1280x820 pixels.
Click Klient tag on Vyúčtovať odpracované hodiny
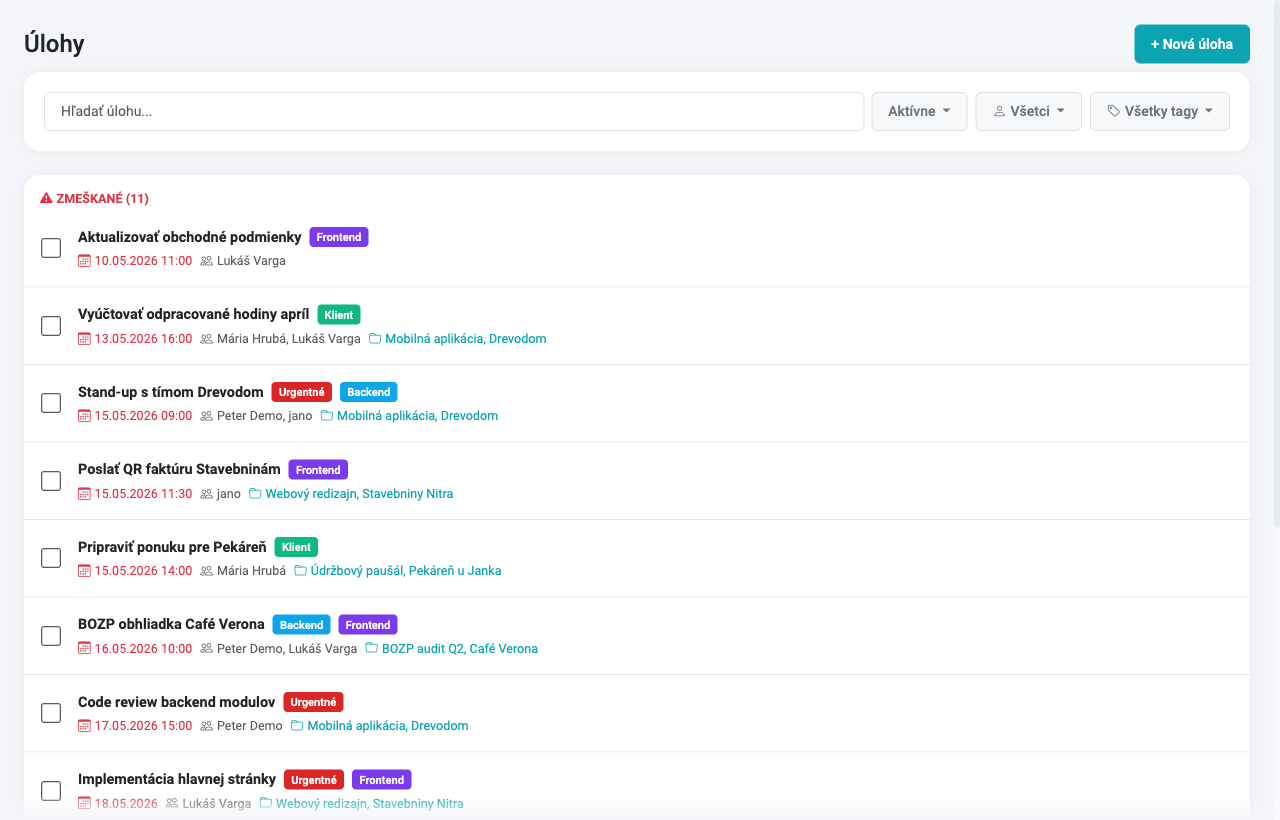339,315
